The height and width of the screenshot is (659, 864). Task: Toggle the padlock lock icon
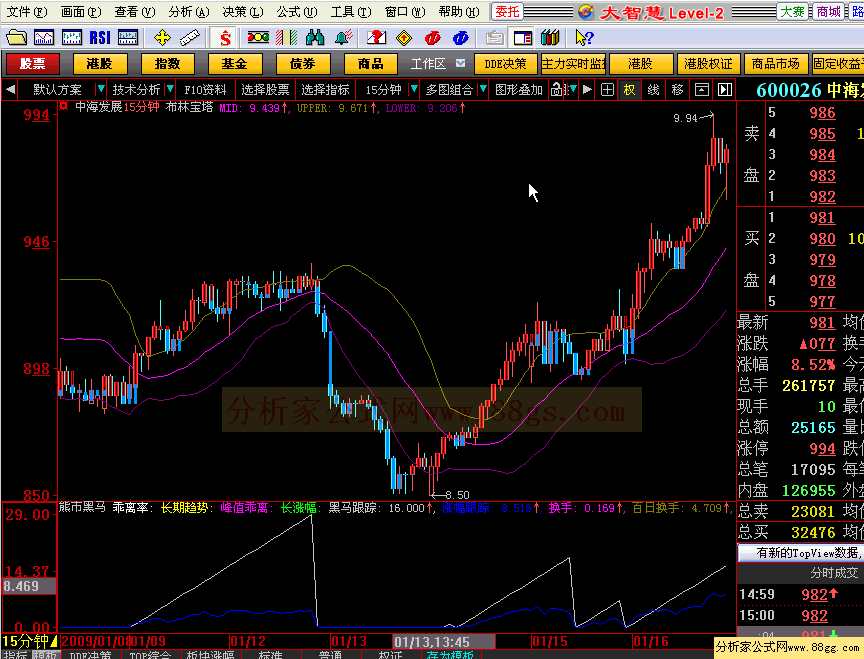coord(557,89)
